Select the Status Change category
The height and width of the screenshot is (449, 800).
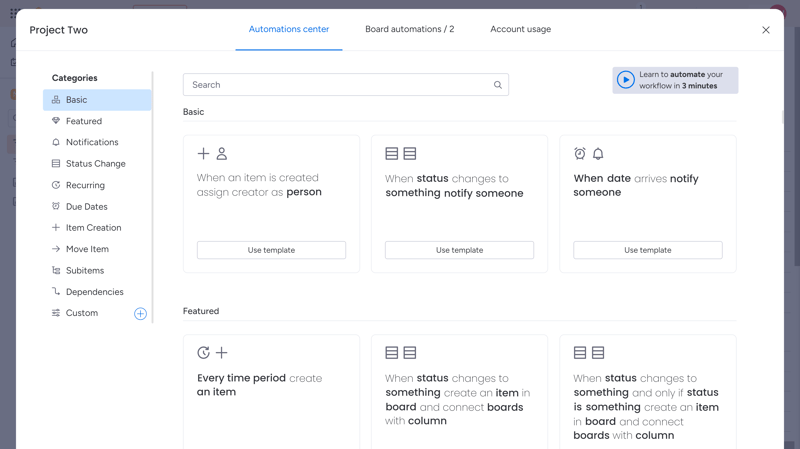pyautogui.click(x=95, y=164)
